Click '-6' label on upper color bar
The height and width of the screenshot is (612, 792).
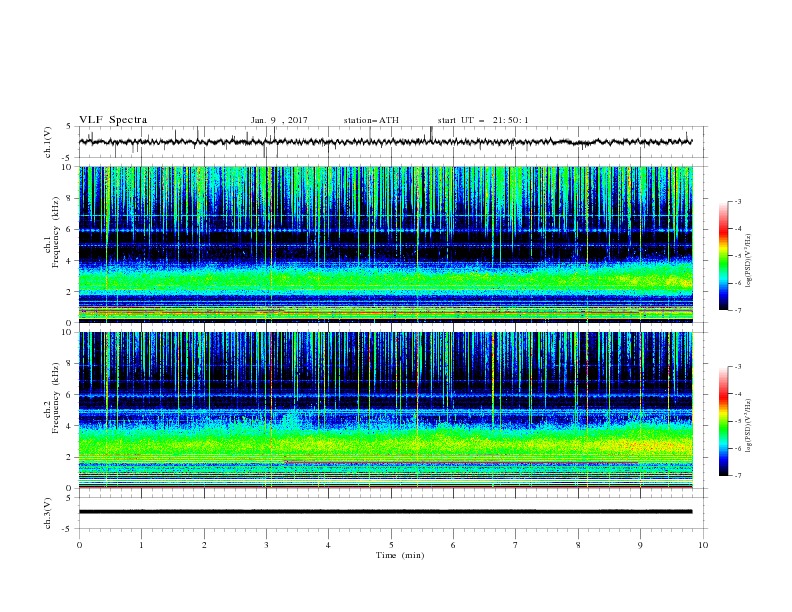pos(738,283)
